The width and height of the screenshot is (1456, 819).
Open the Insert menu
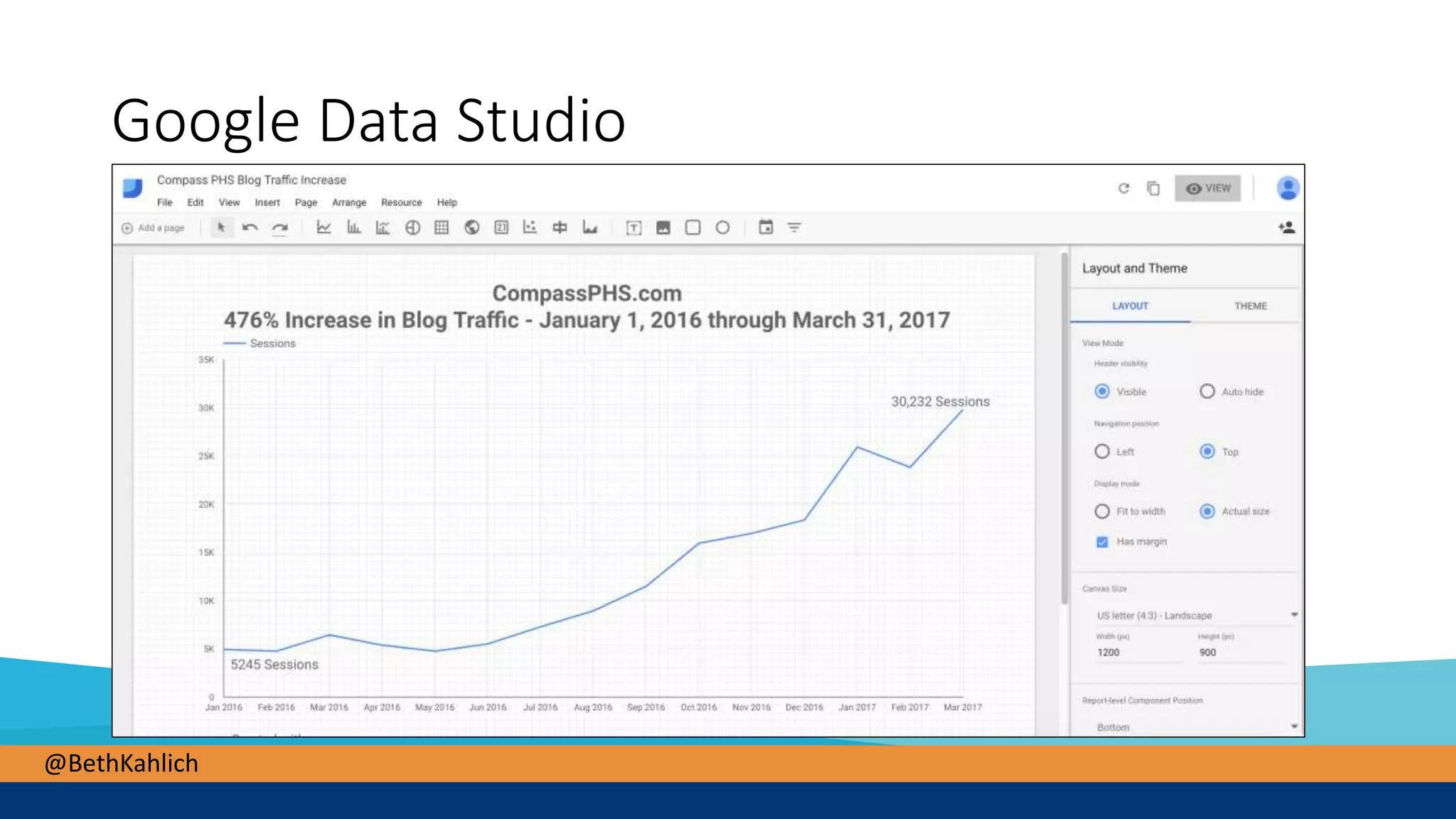(267, 203)
